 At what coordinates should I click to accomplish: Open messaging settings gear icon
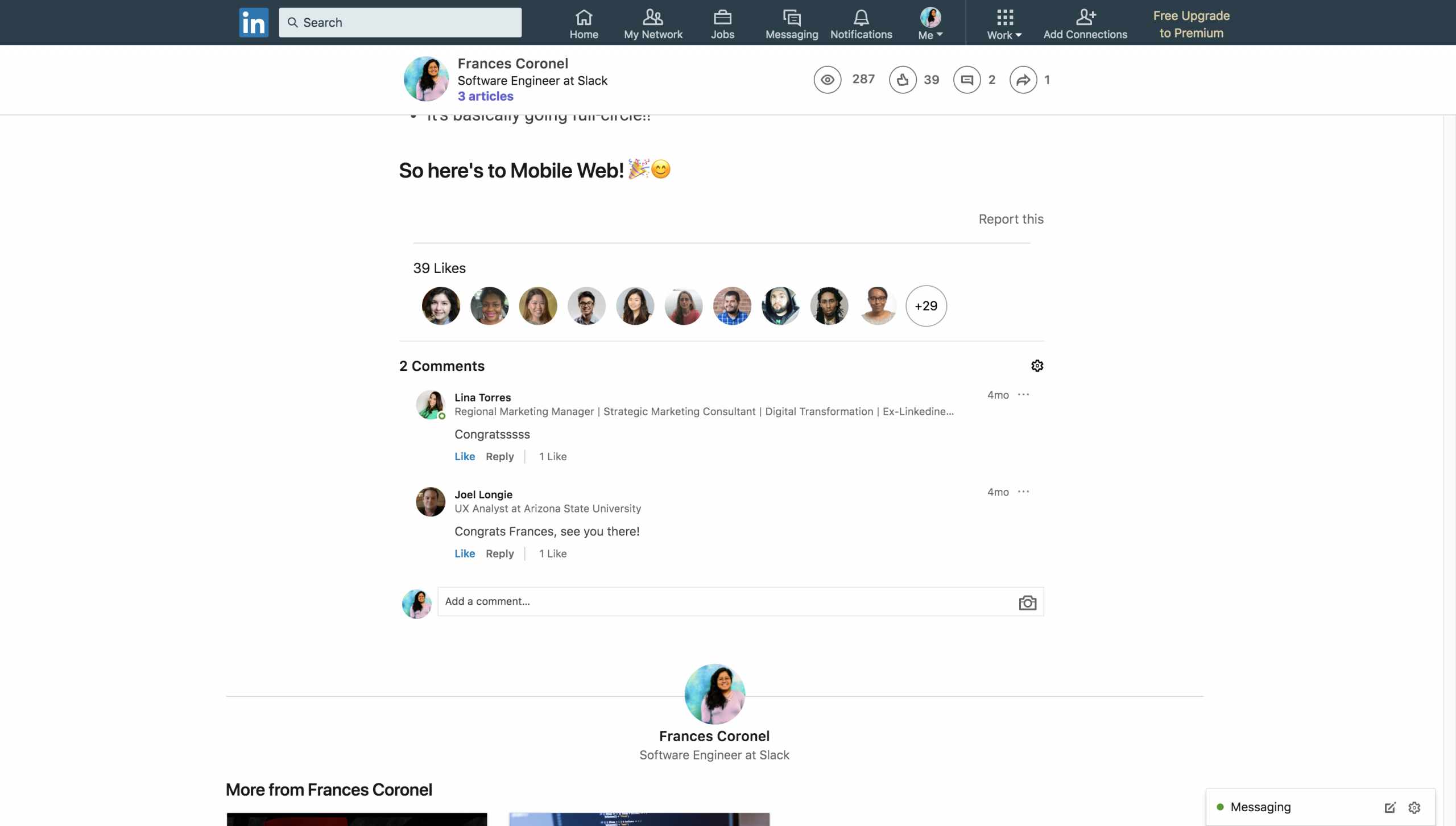click(x=1414, y=807)
